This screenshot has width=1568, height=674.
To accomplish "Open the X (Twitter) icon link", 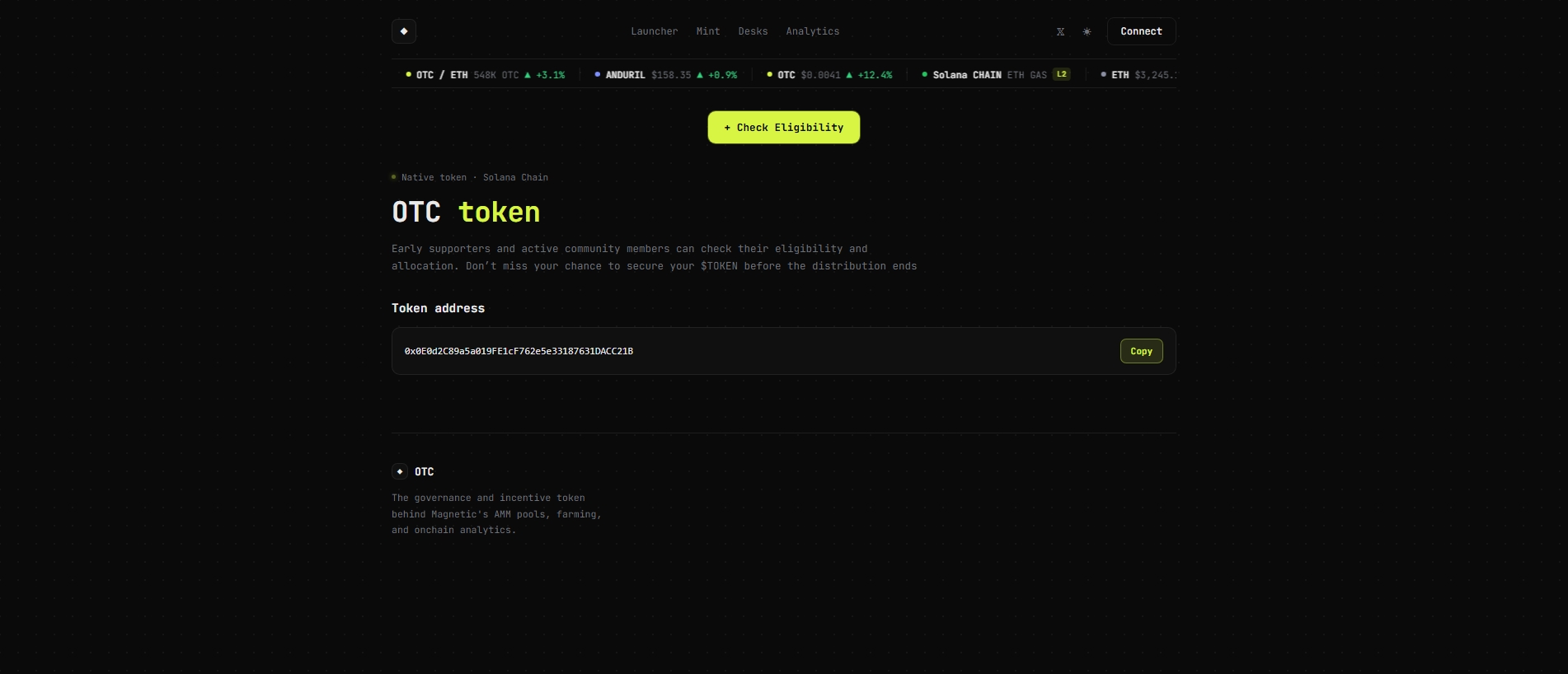I will 1060,32.
